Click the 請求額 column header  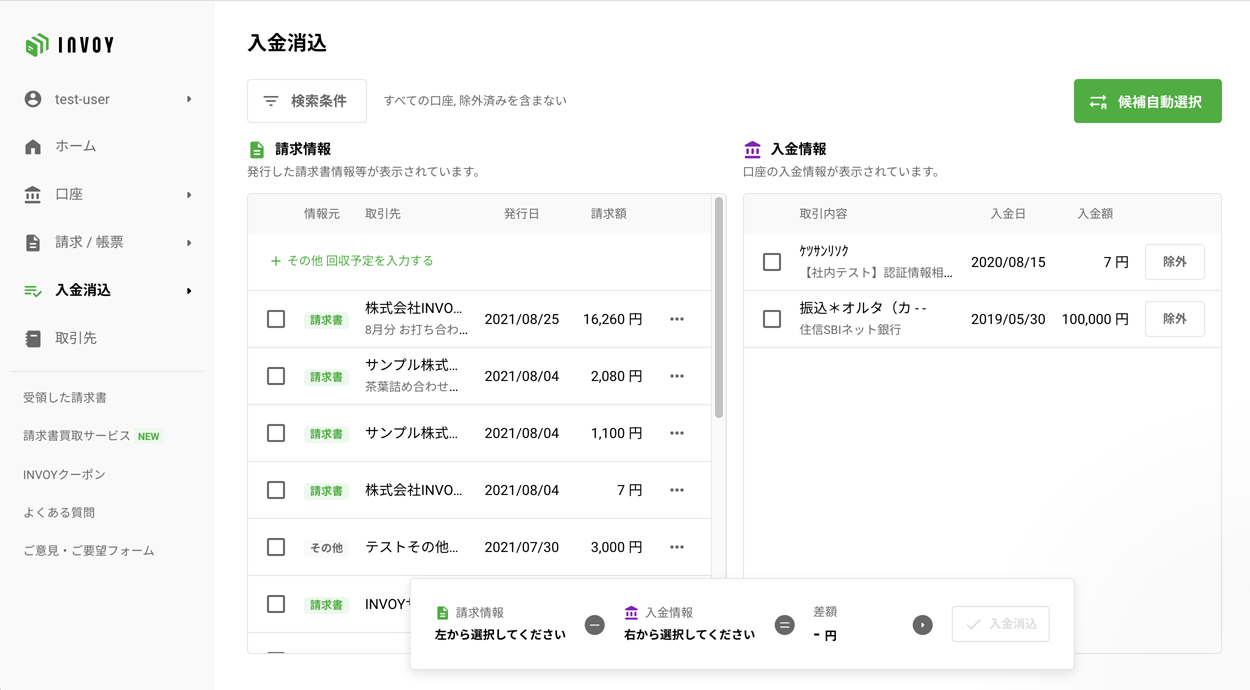pos(609,214)
